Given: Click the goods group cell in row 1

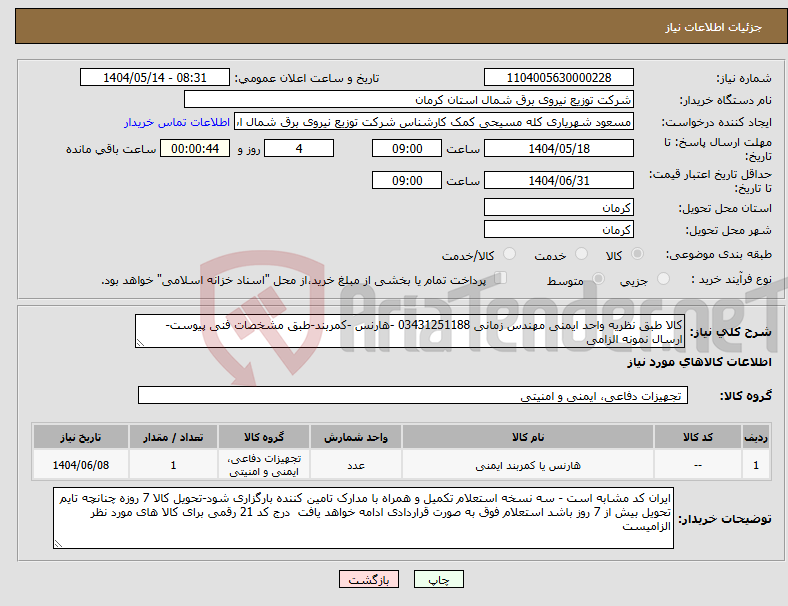Looking at the screenshot, I should (264, 465).
